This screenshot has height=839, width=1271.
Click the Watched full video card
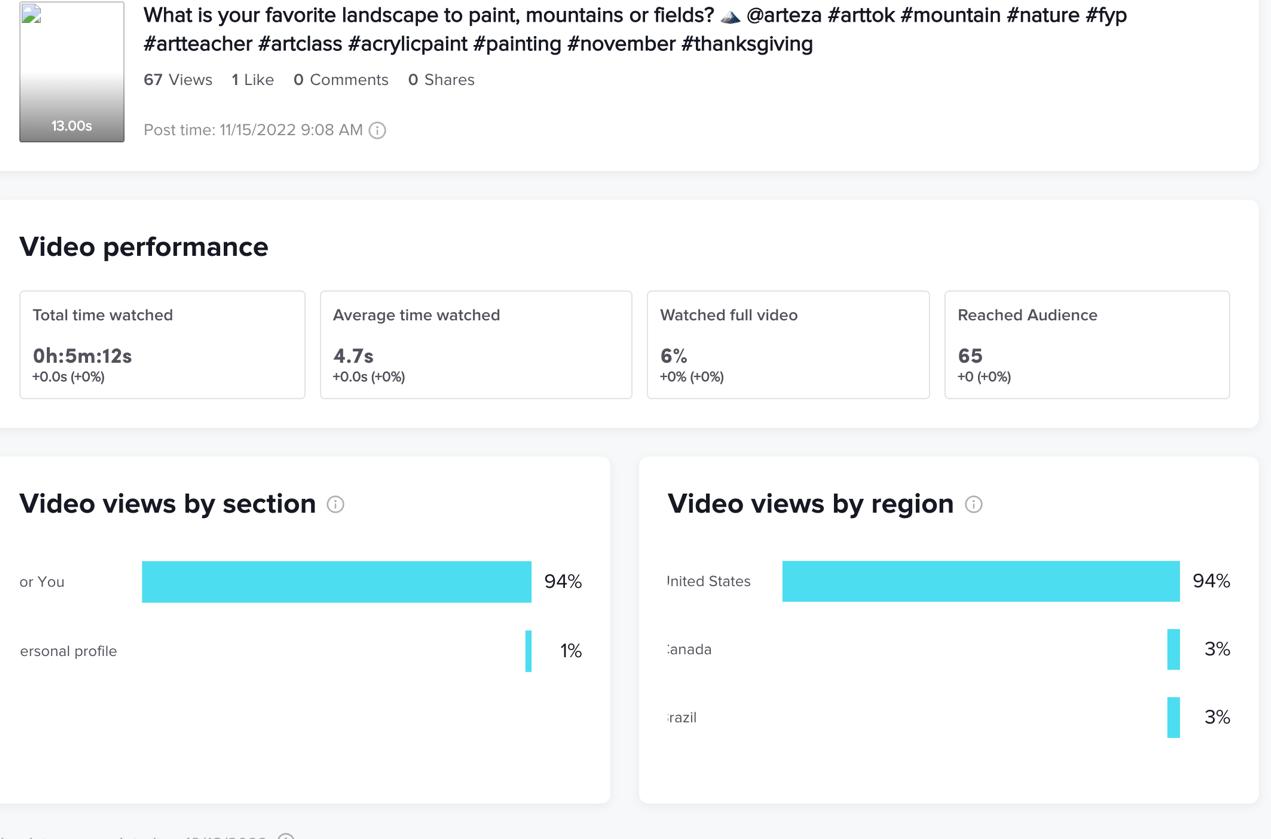(788, 345)
